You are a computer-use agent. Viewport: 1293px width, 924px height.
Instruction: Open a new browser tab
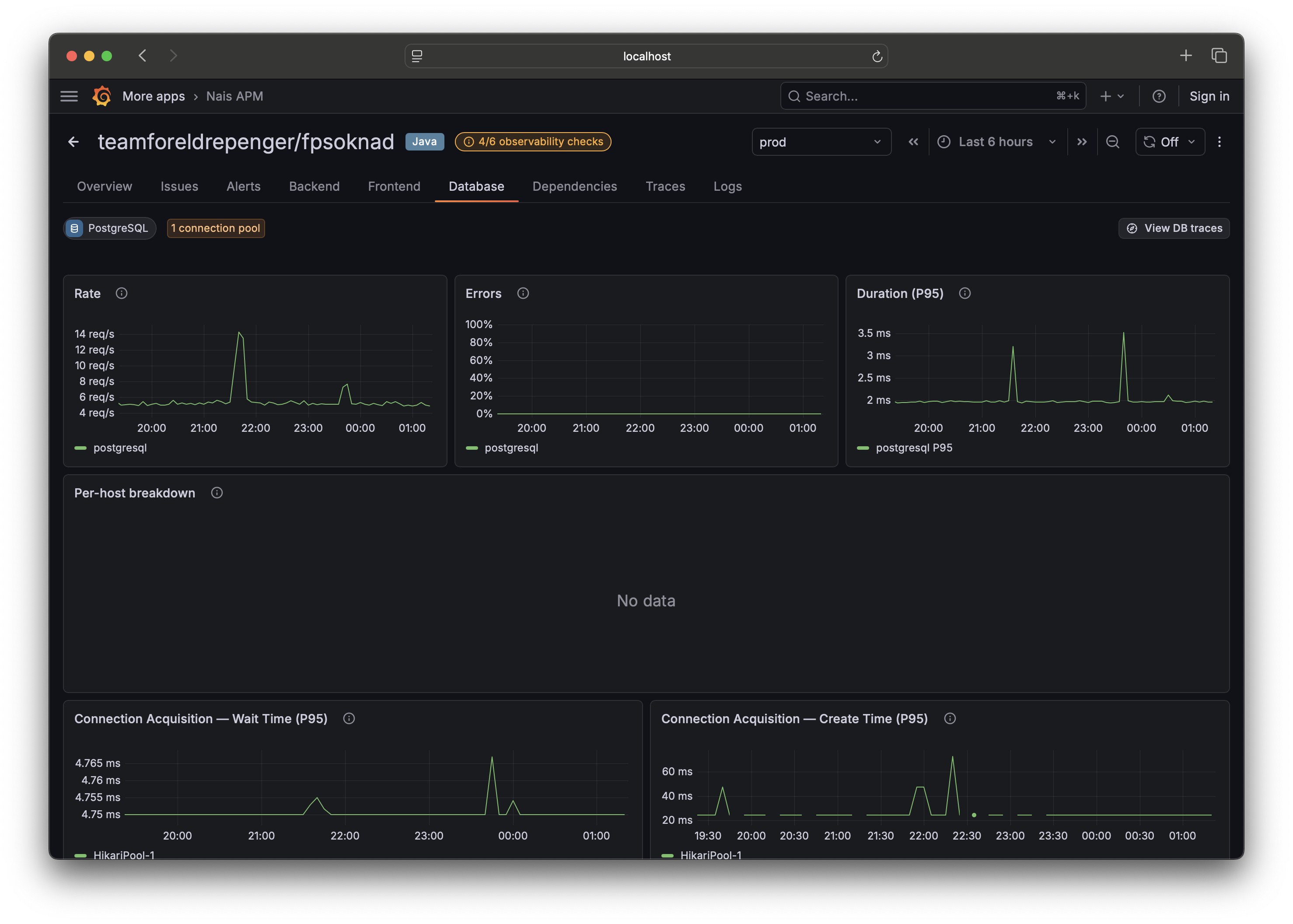[x=1185, y=55]
